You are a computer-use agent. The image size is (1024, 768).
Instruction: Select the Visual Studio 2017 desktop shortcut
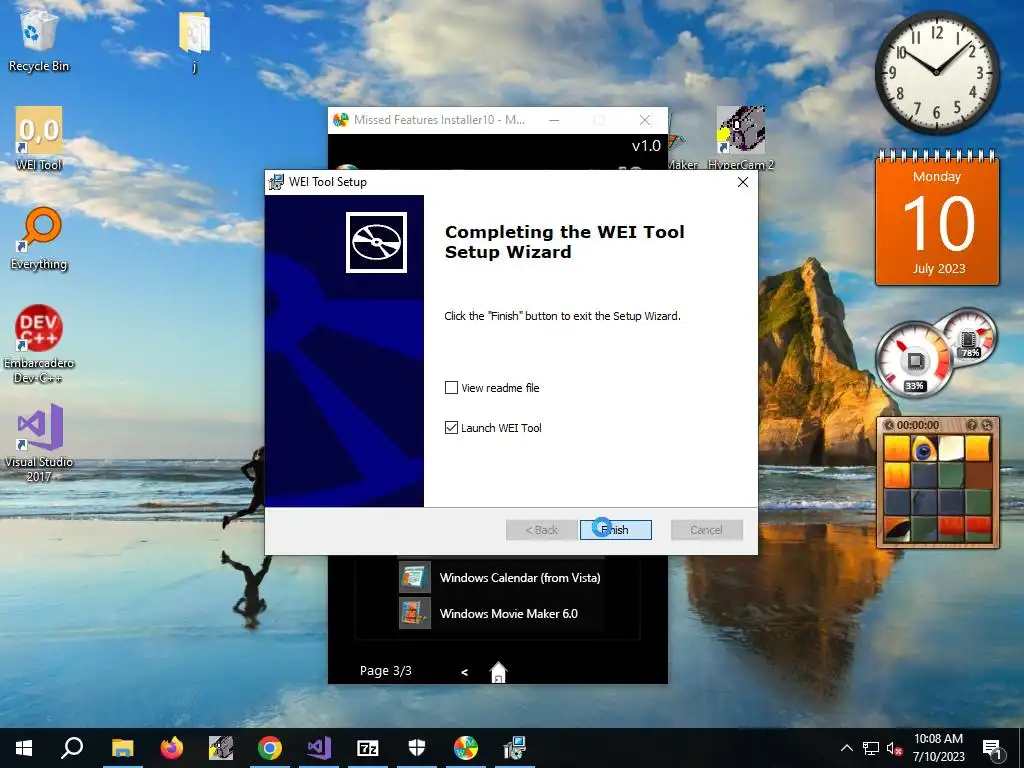pos(39,443)
